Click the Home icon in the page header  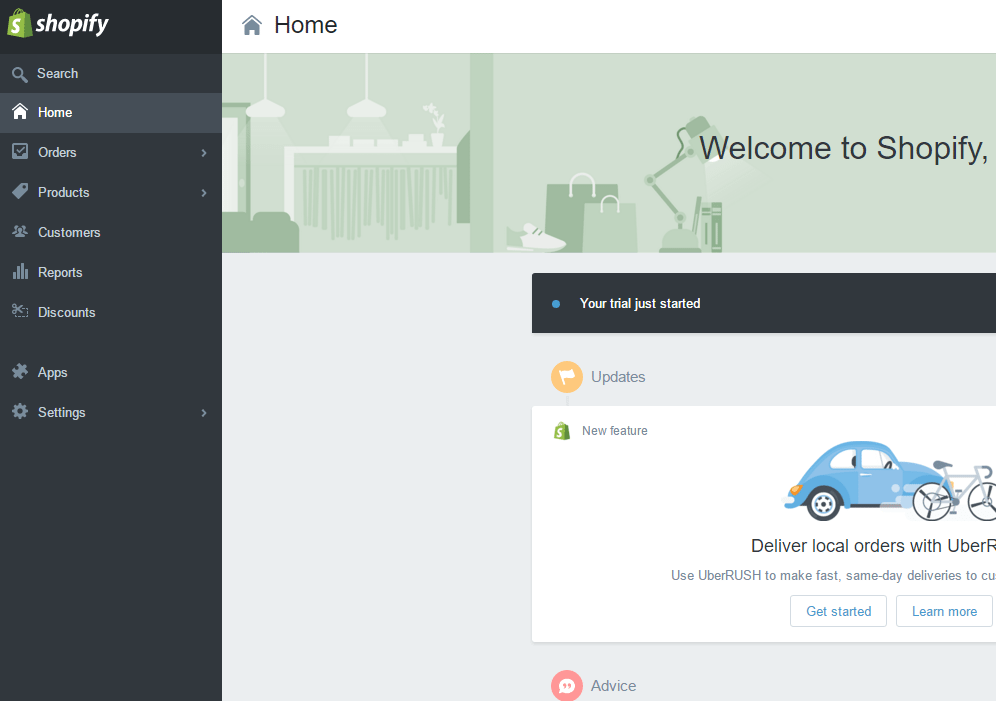tap(252, 25)
